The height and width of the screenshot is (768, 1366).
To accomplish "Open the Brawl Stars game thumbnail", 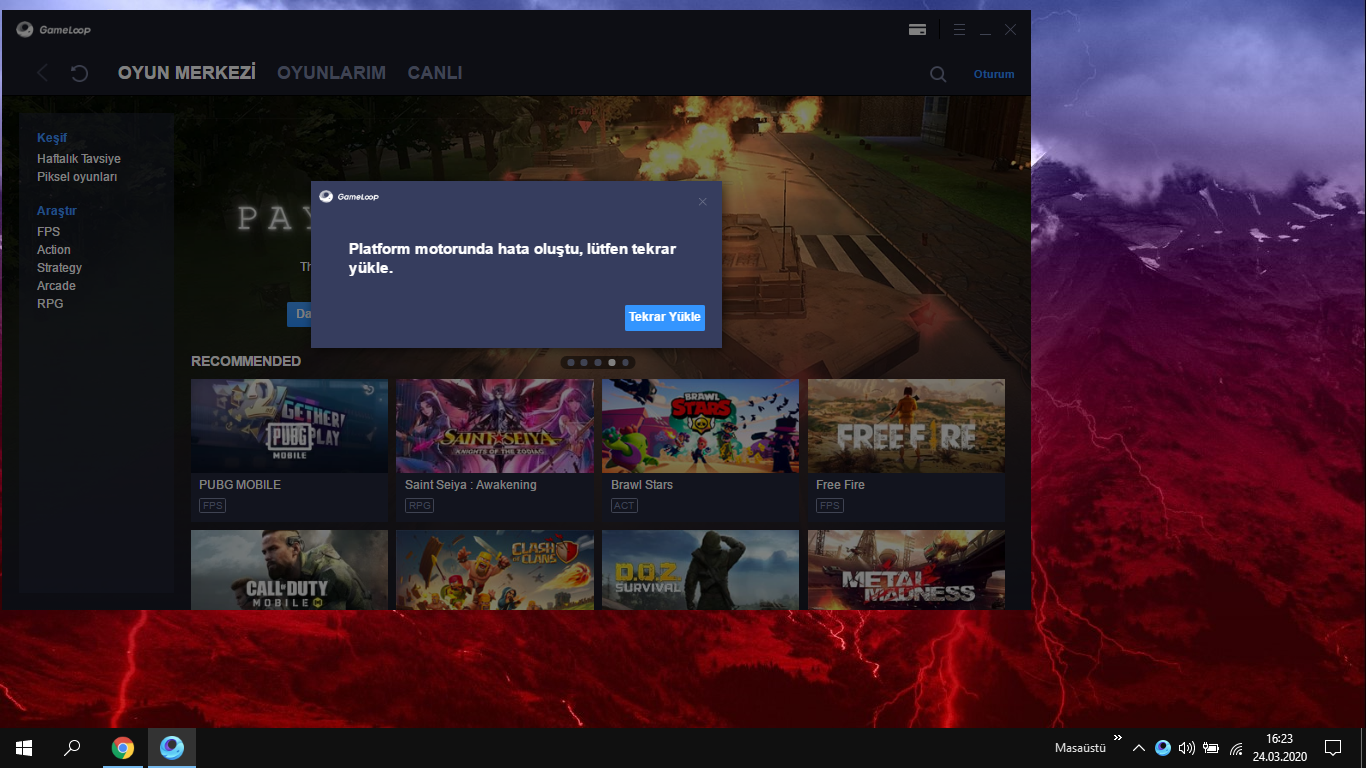I will tap(700, 426).
